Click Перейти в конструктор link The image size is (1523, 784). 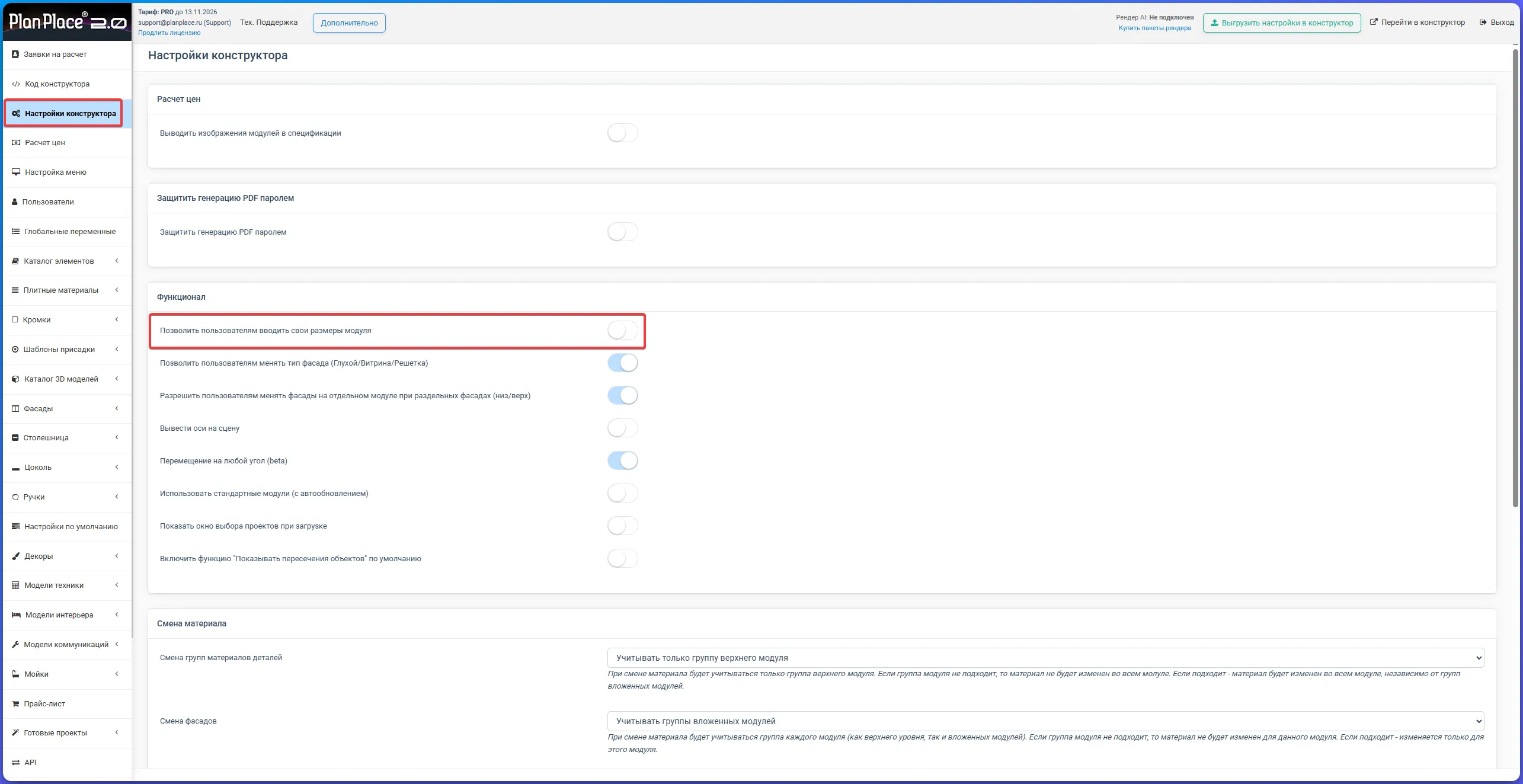coord(1417,23)
